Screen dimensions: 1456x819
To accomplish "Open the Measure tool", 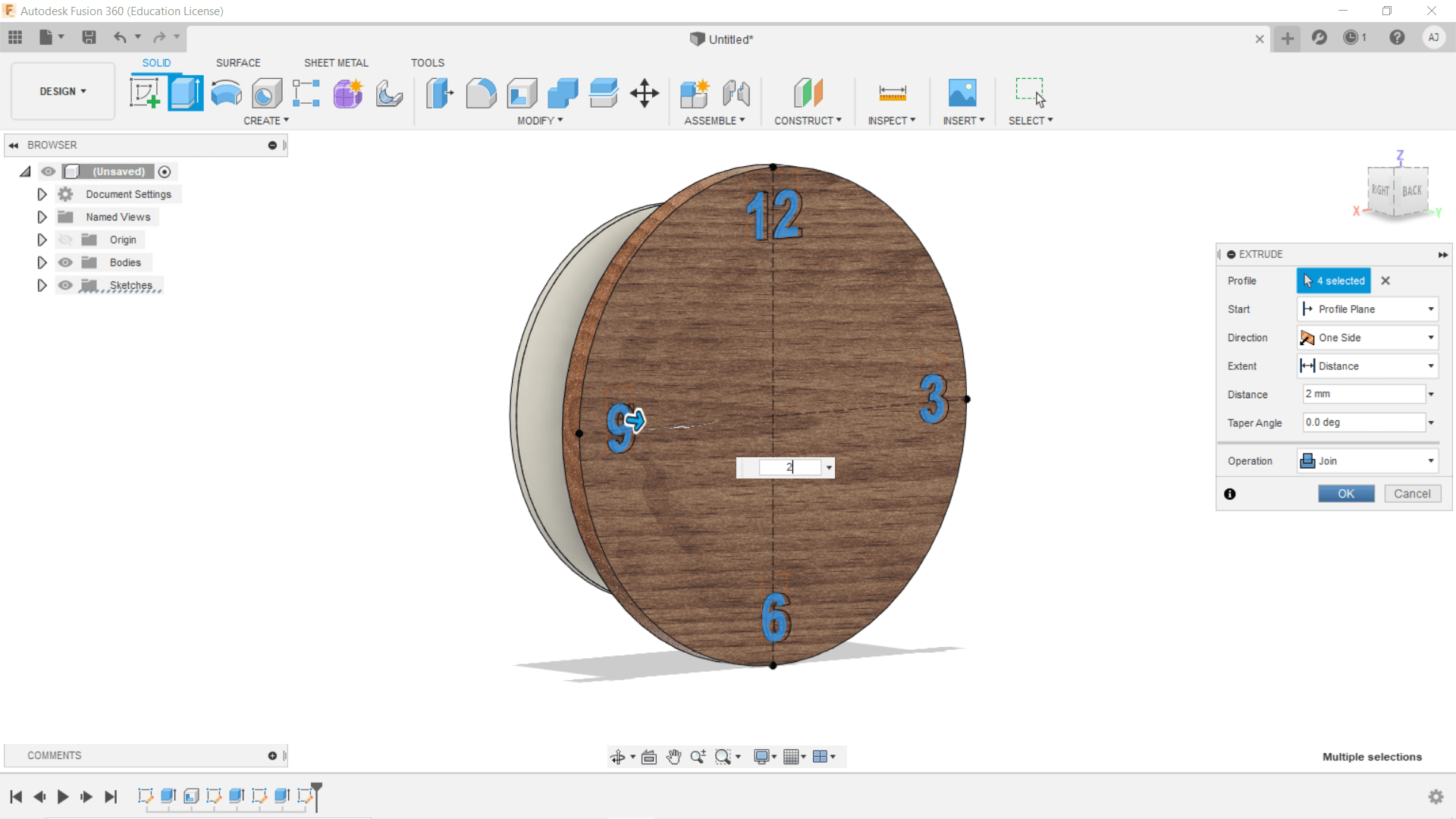I will tap(892, 94).
